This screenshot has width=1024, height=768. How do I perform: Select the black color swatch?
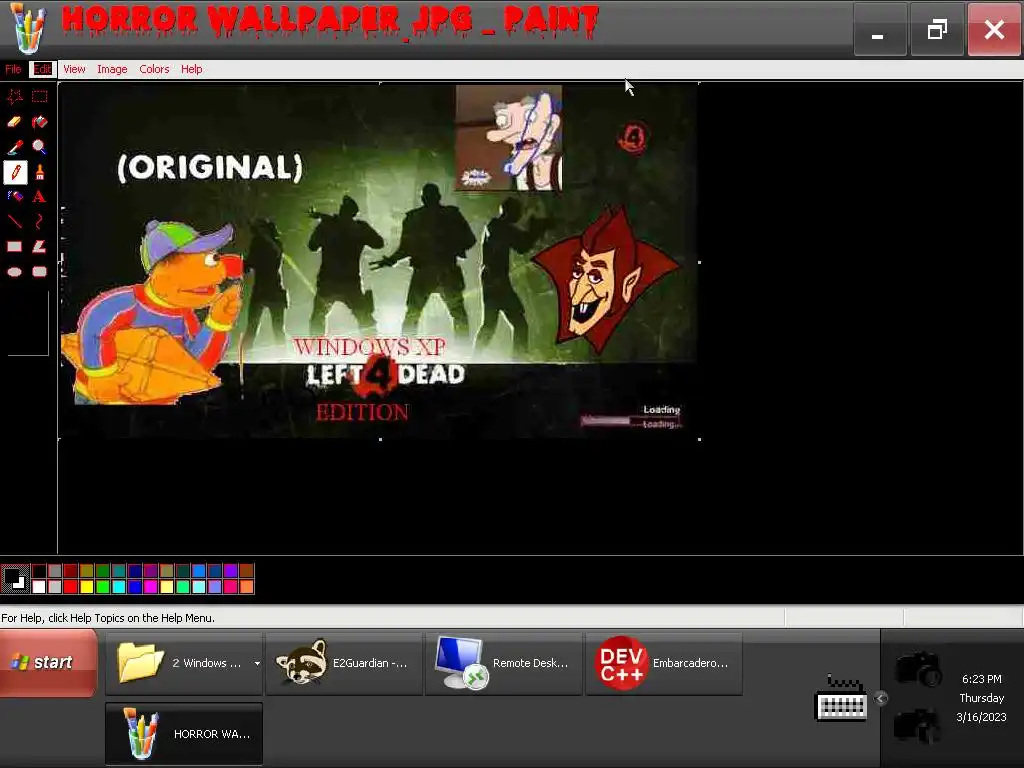coord(39,571)
